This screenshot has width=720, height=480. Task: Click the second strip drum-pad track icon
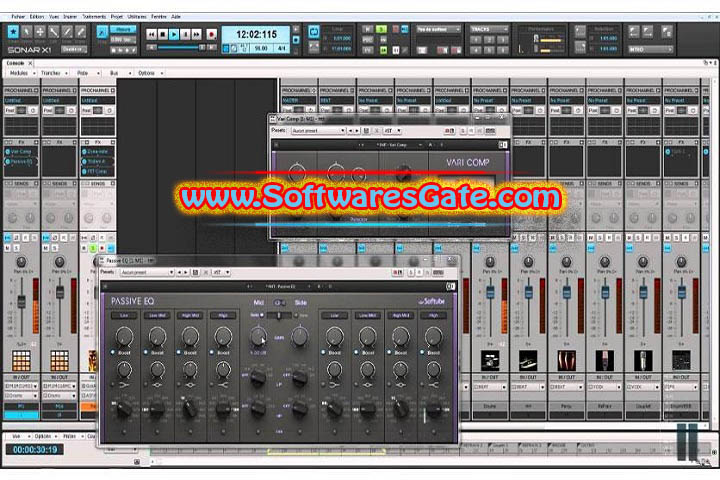[x=60, y=360]
